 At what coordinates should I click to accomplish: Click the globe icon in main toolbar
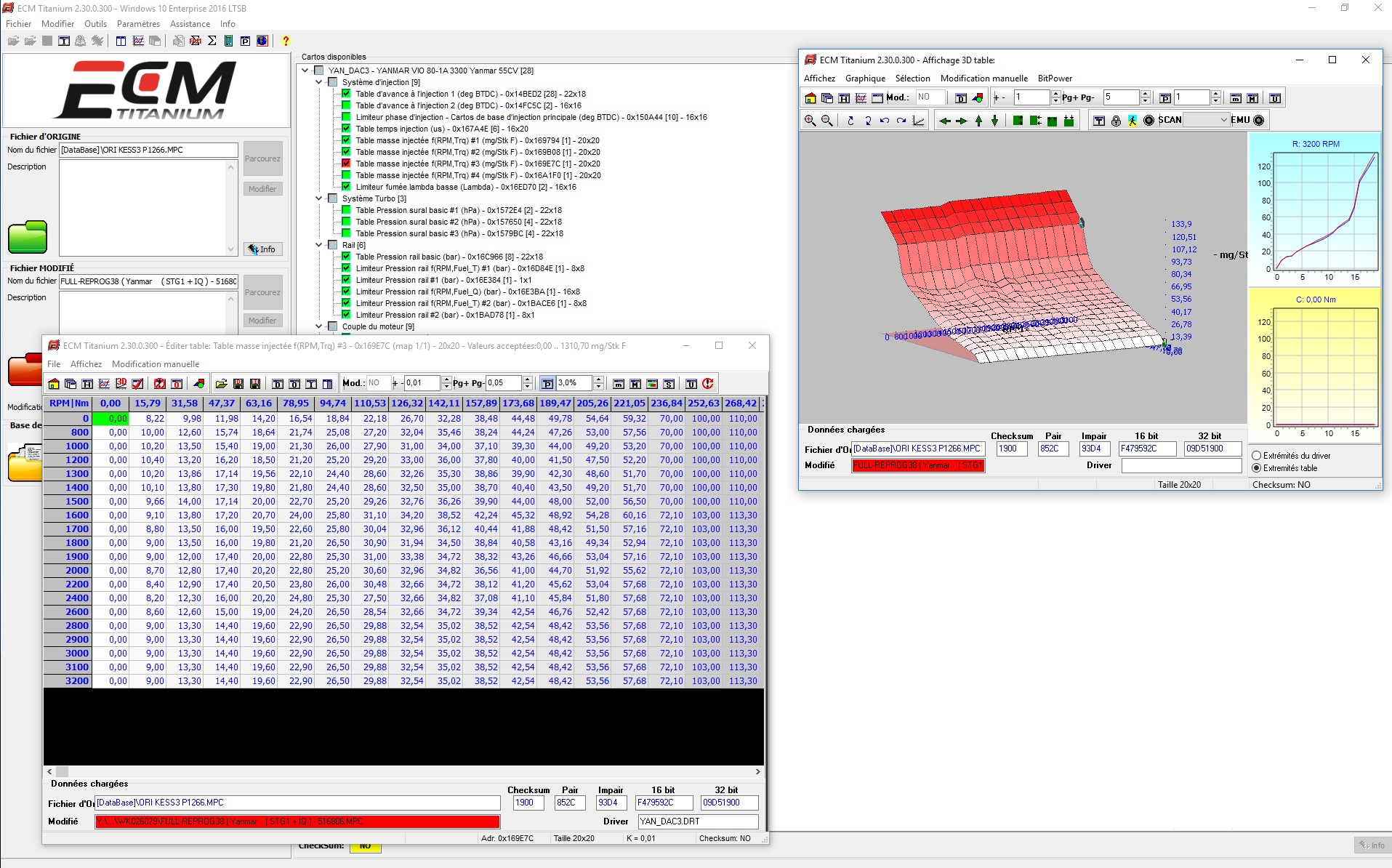262,41
